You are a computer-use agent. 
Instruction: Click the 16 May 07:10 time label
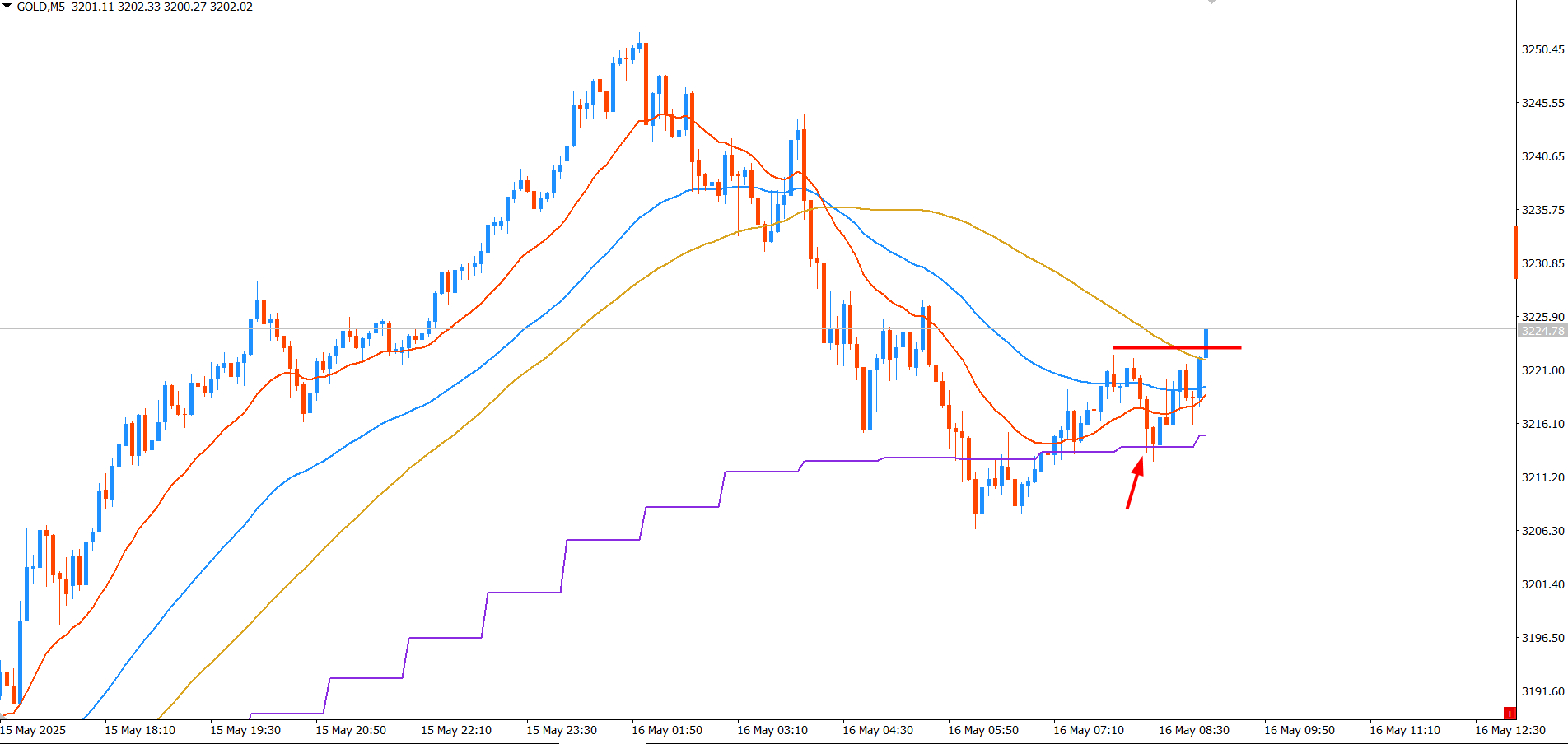point(1089,730)
